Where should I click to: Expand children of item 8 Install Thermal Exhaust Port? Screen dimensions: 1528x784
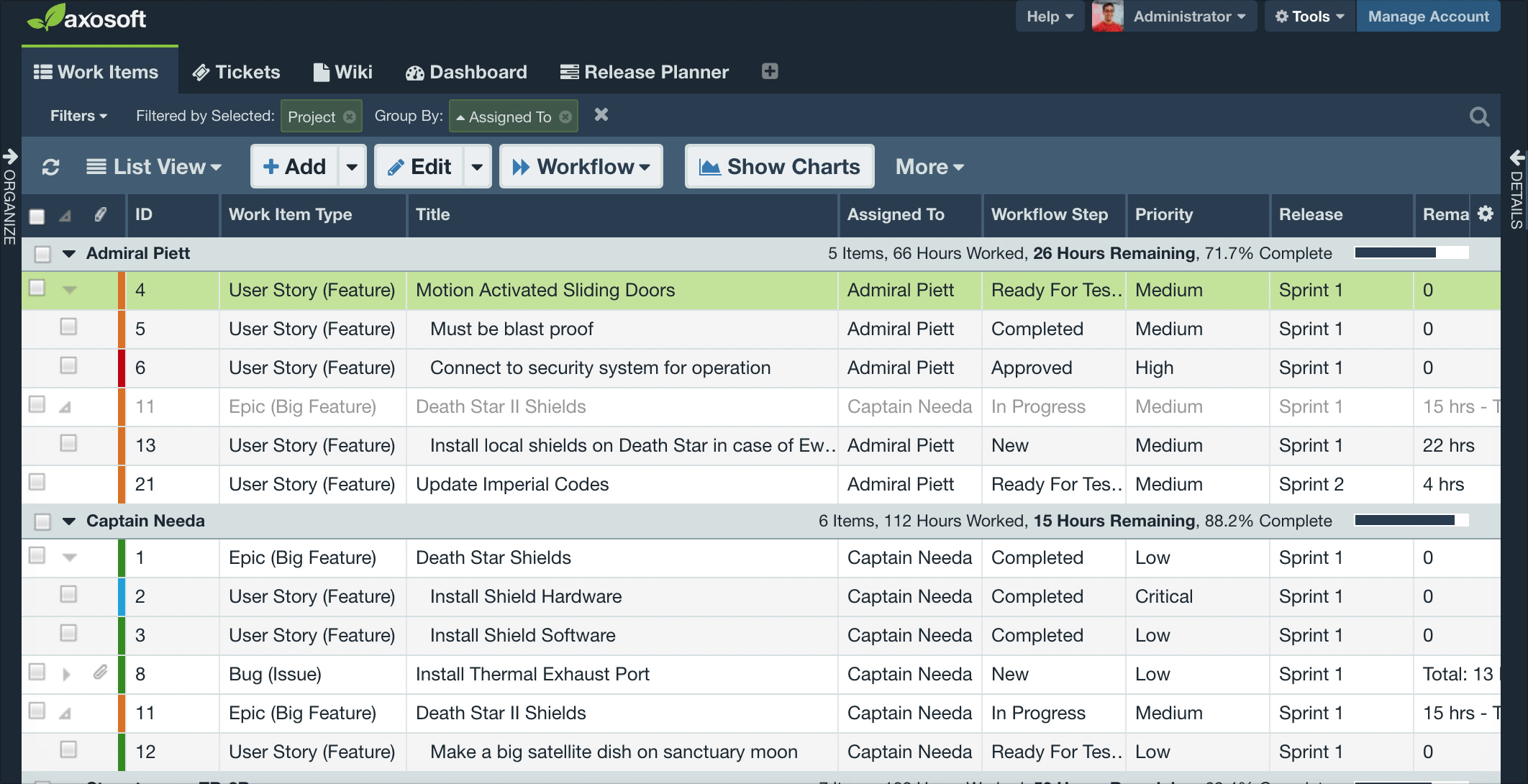[66, 674]
